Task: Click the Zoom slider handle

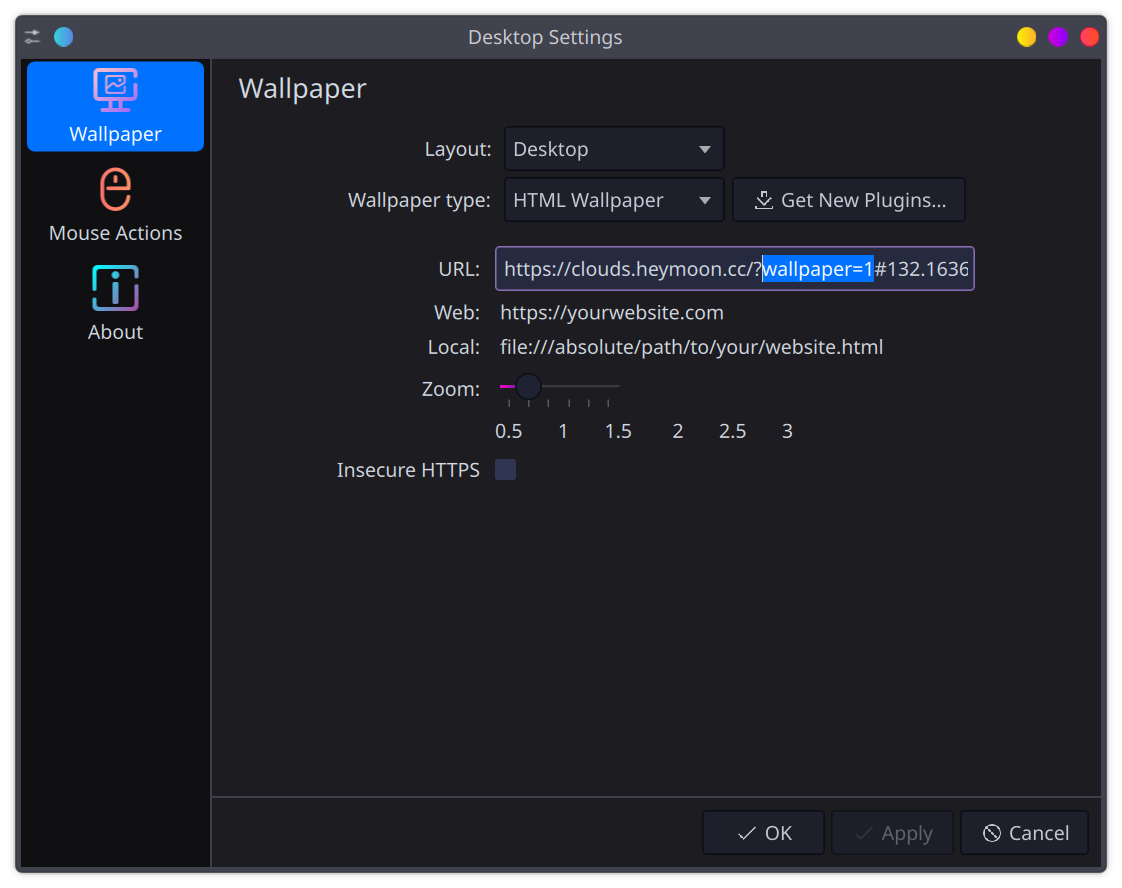Action: click(x=528, y=386)
